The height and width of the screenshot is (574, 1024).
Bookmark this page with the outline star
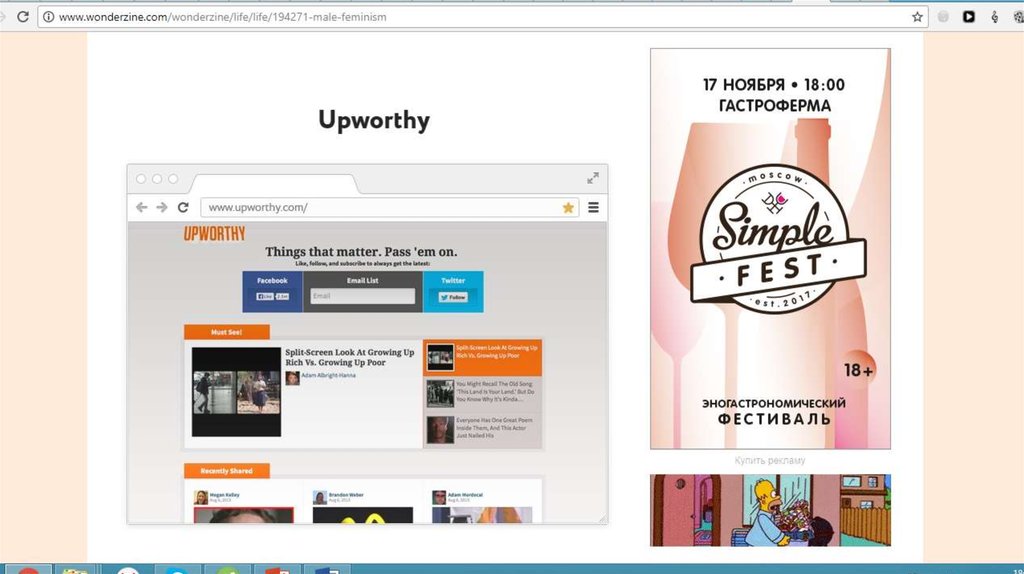[x=917, y=17]
